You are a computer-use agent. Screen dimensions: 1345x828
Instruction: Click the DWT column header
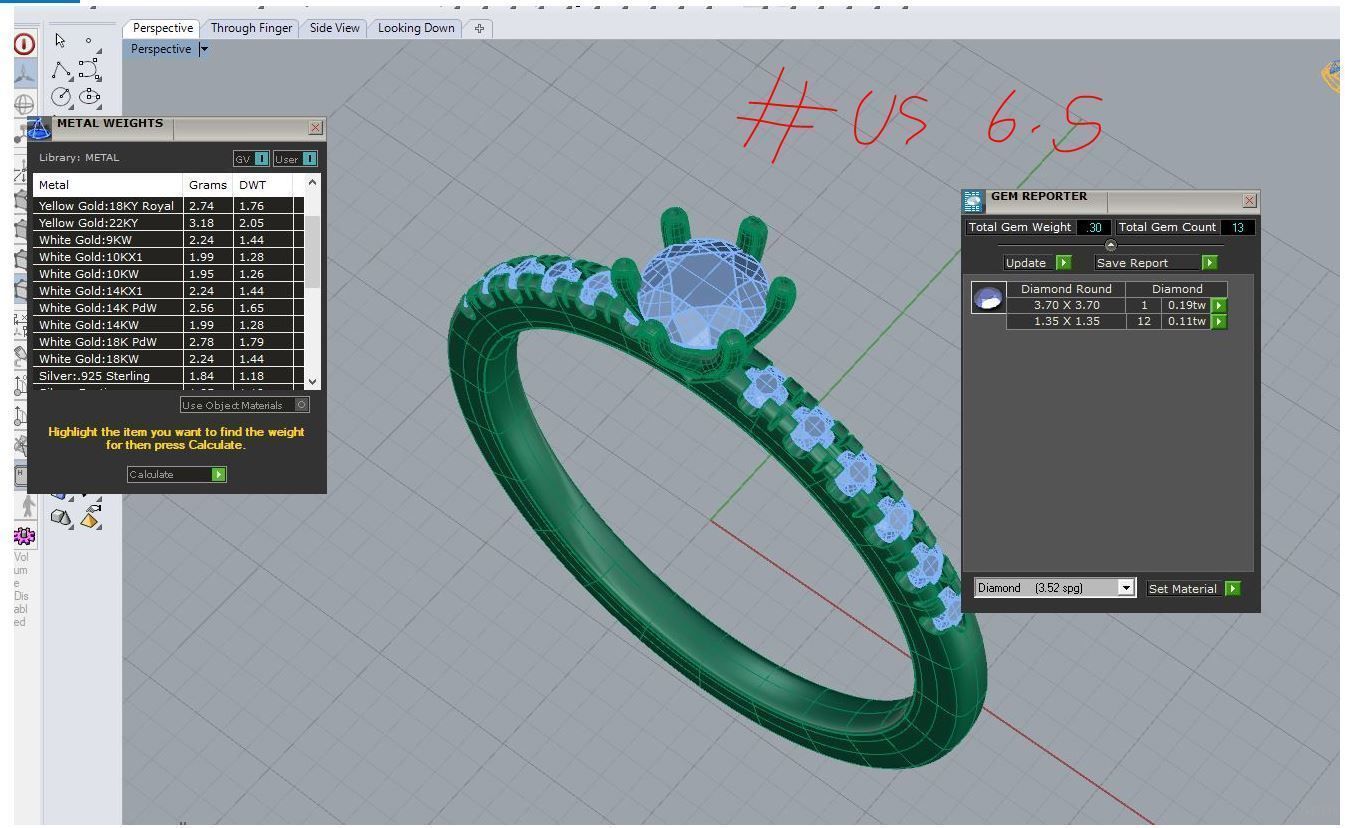(262, 185)
